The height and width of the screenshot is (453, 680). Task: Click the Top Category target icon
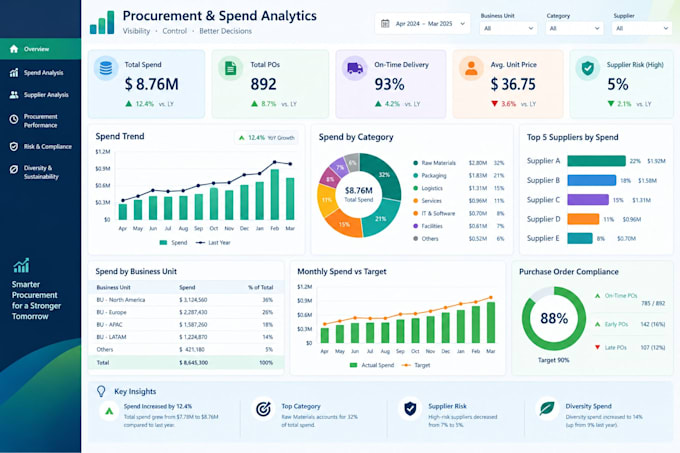pyautogui.click(x=263, y=408)
